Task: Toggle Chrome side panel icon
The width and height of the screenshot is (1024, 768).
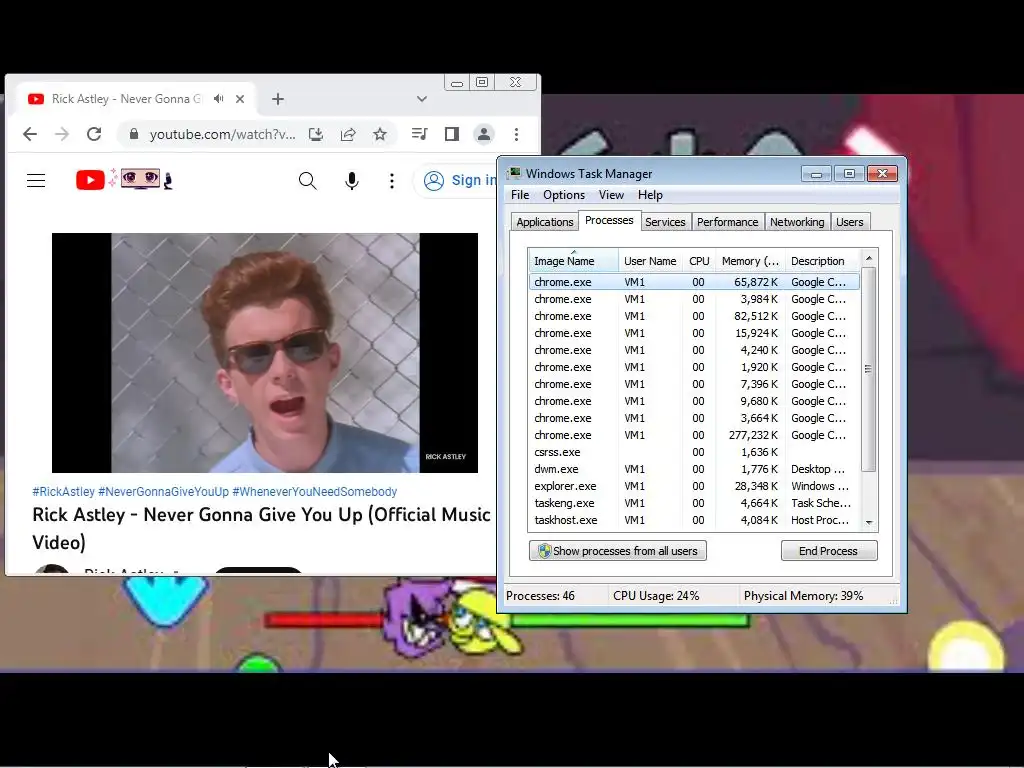Action: click(x=452, y=134)
